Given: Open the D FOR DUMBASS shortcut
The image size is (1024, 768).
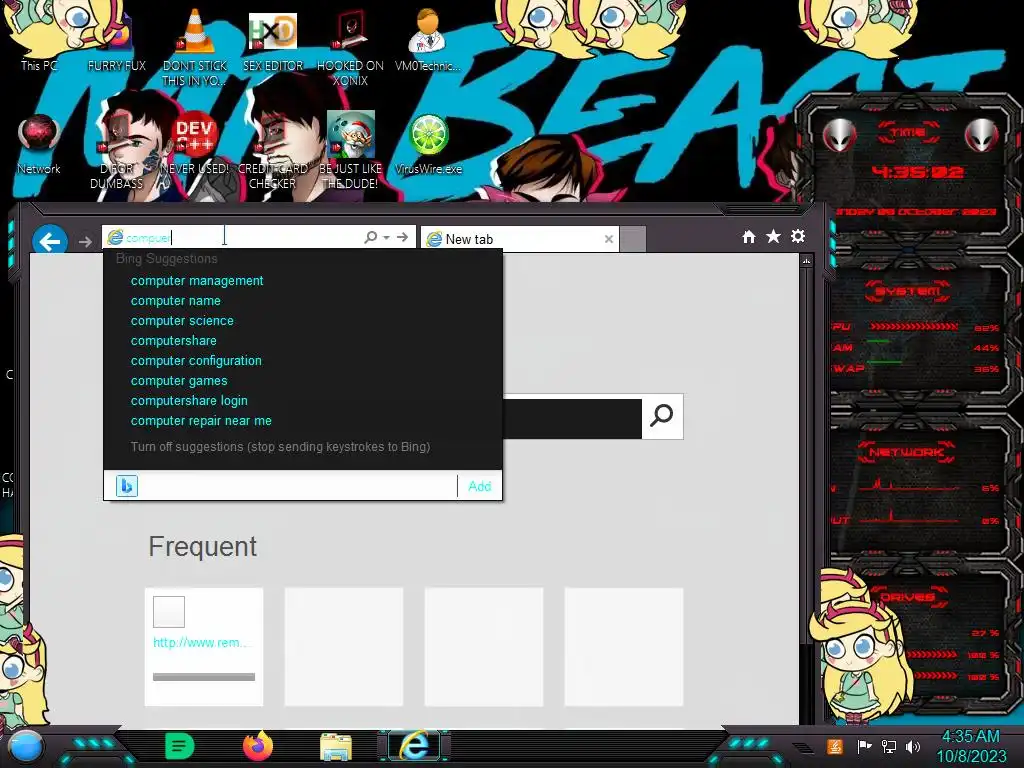Looking at the screenshot, I should (x=117, y=150).
